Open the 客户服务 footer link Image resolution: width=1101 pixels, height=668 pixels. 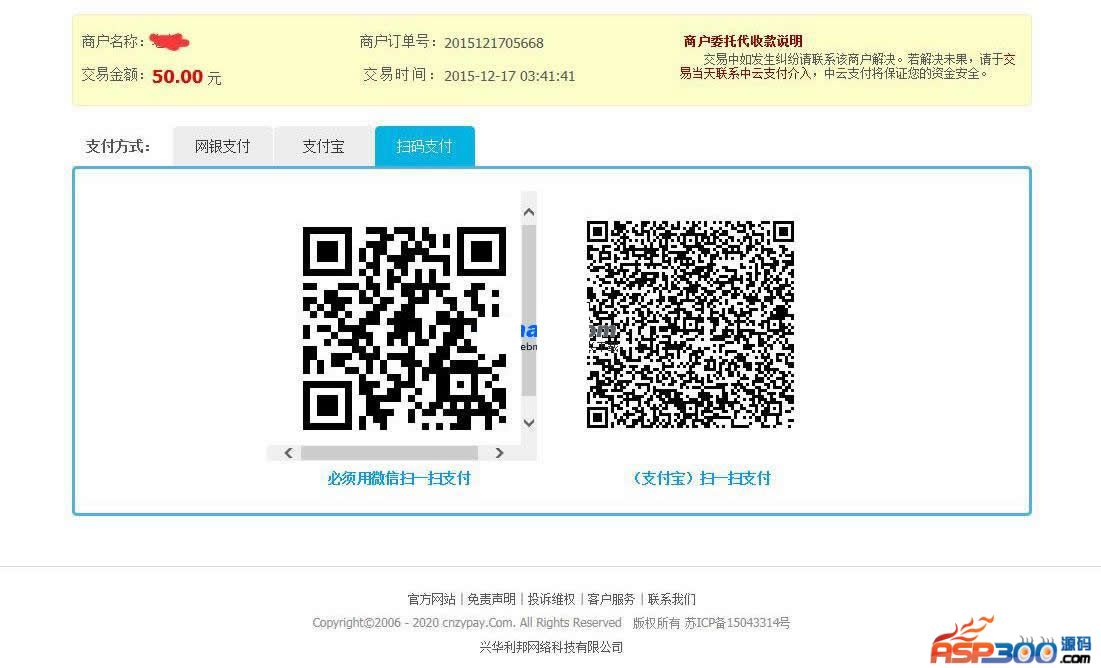[x=611, y=599]
